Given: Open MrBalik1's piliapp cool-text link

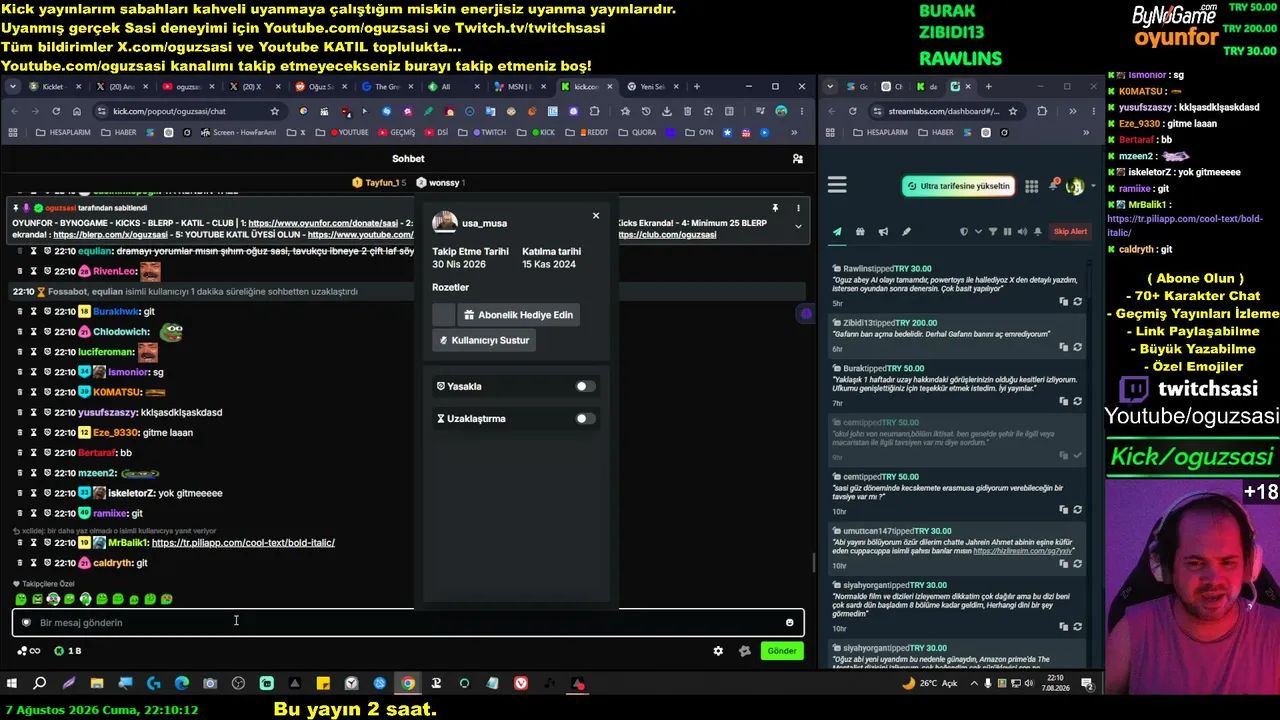Looking at the screenshot, I should tap(243, 542).
